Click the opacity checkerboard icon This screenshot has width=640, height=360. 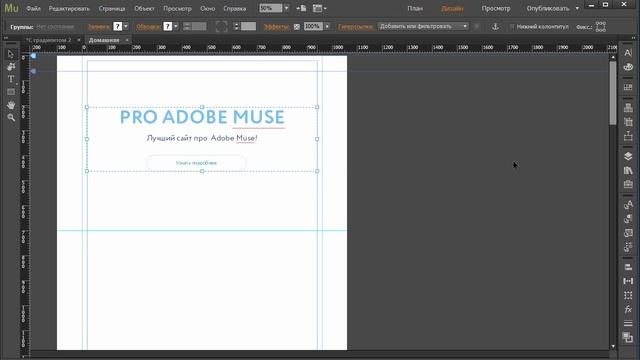(297, 27)
